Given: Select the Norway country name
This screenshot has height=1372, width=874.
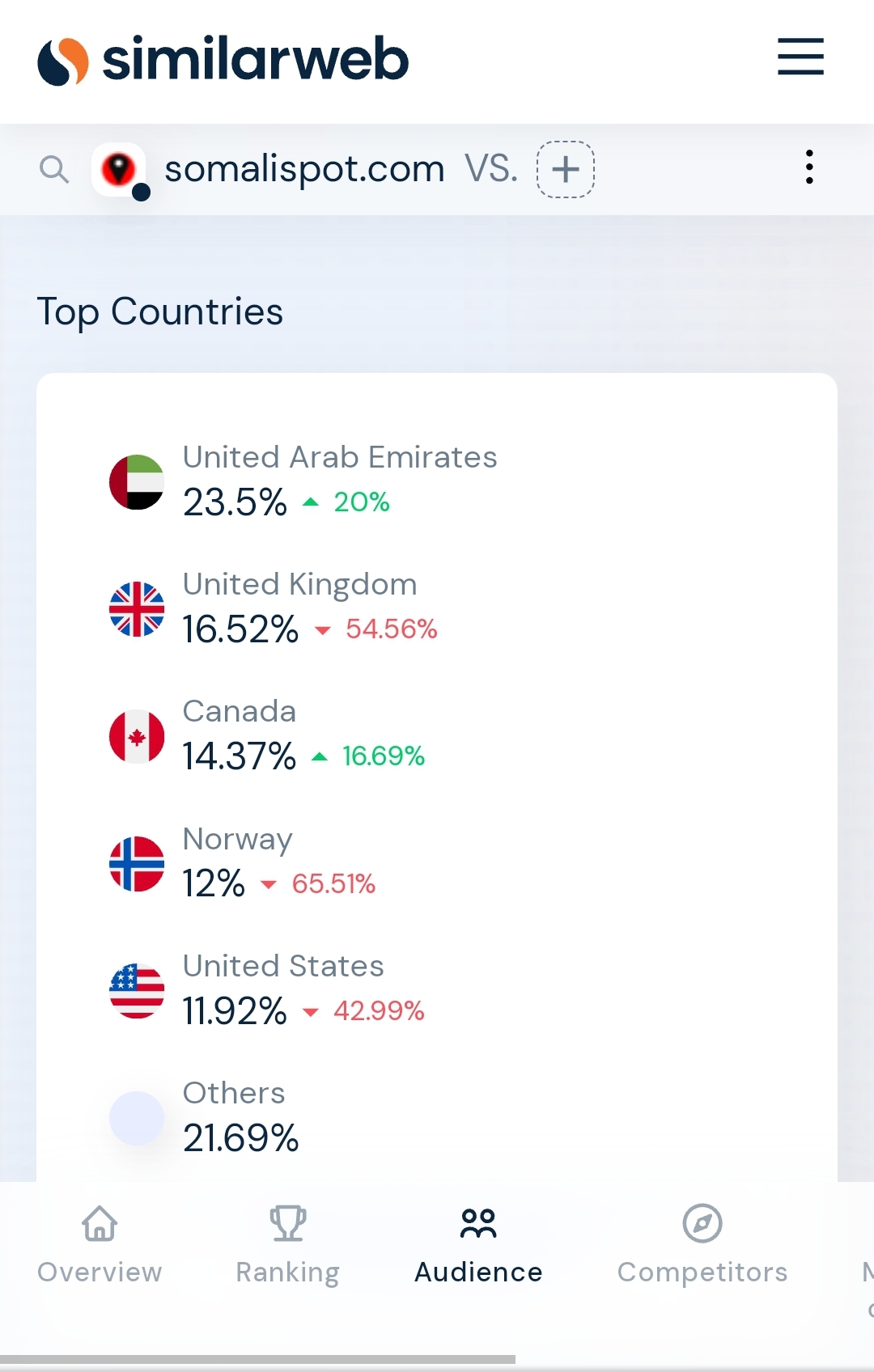Looking at the screenshot, I should click(x=237, y=840).
